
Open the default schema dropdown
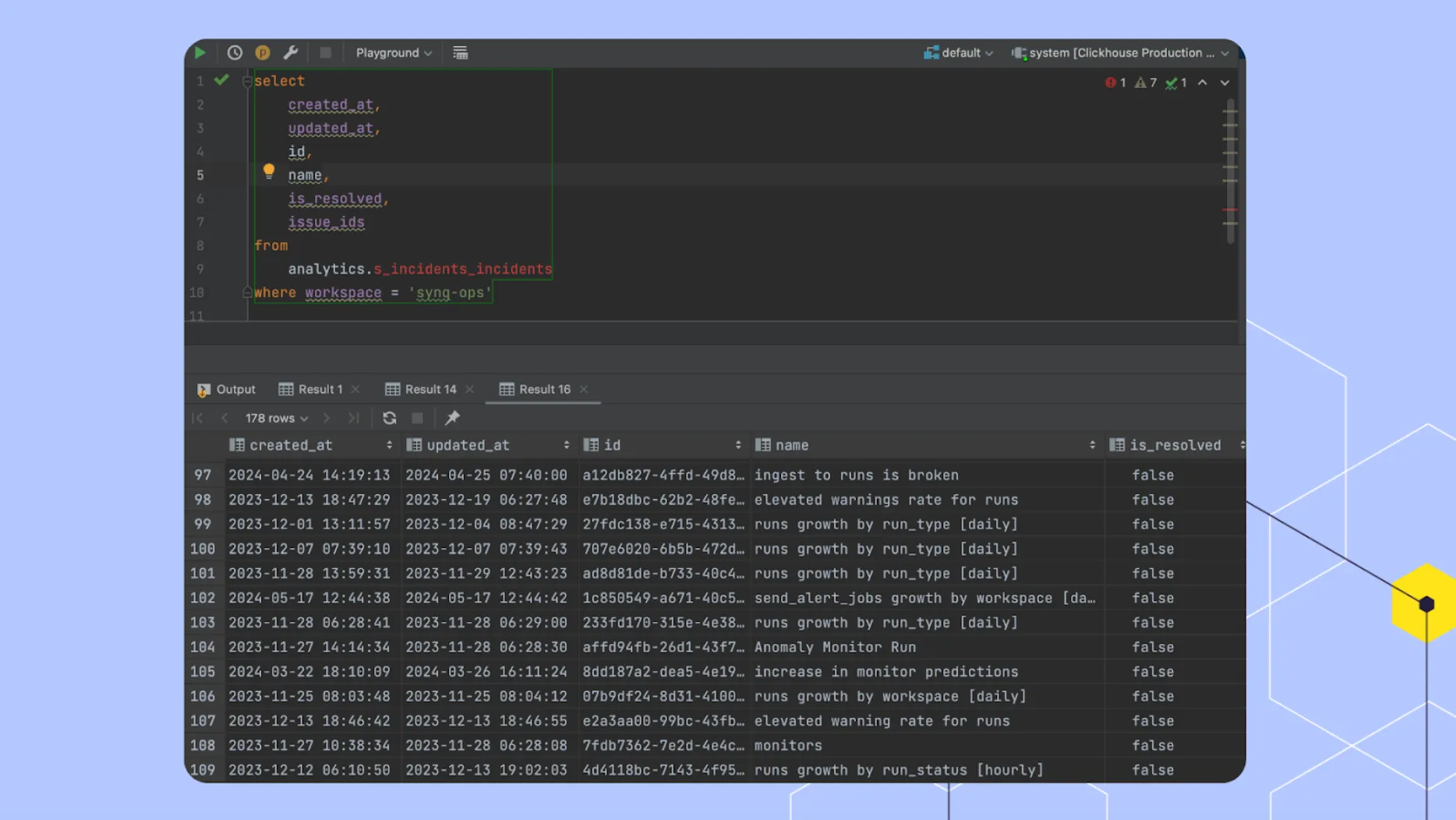click(964, 52)
